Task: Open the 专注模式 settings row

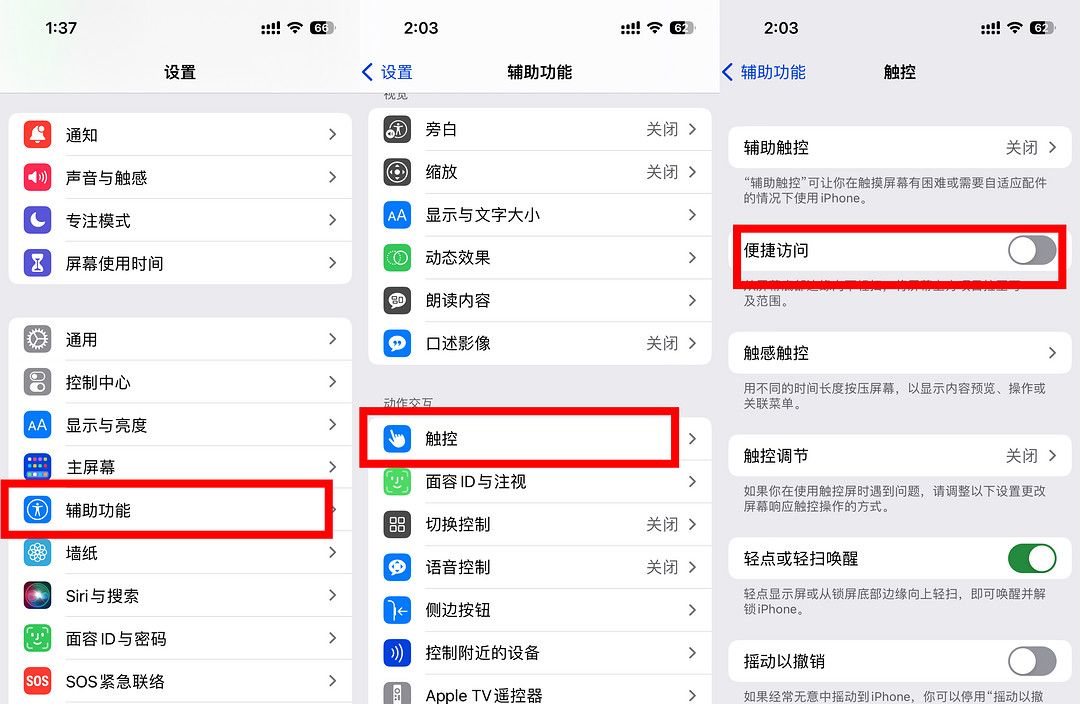Action: tap(180, 220)
